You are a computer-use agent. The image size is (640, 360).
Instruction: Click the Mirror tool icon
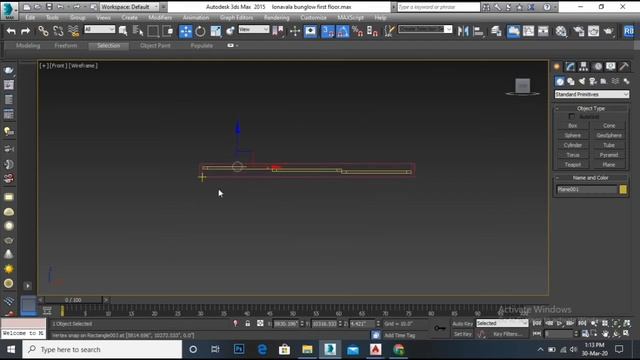pos(463,31)
